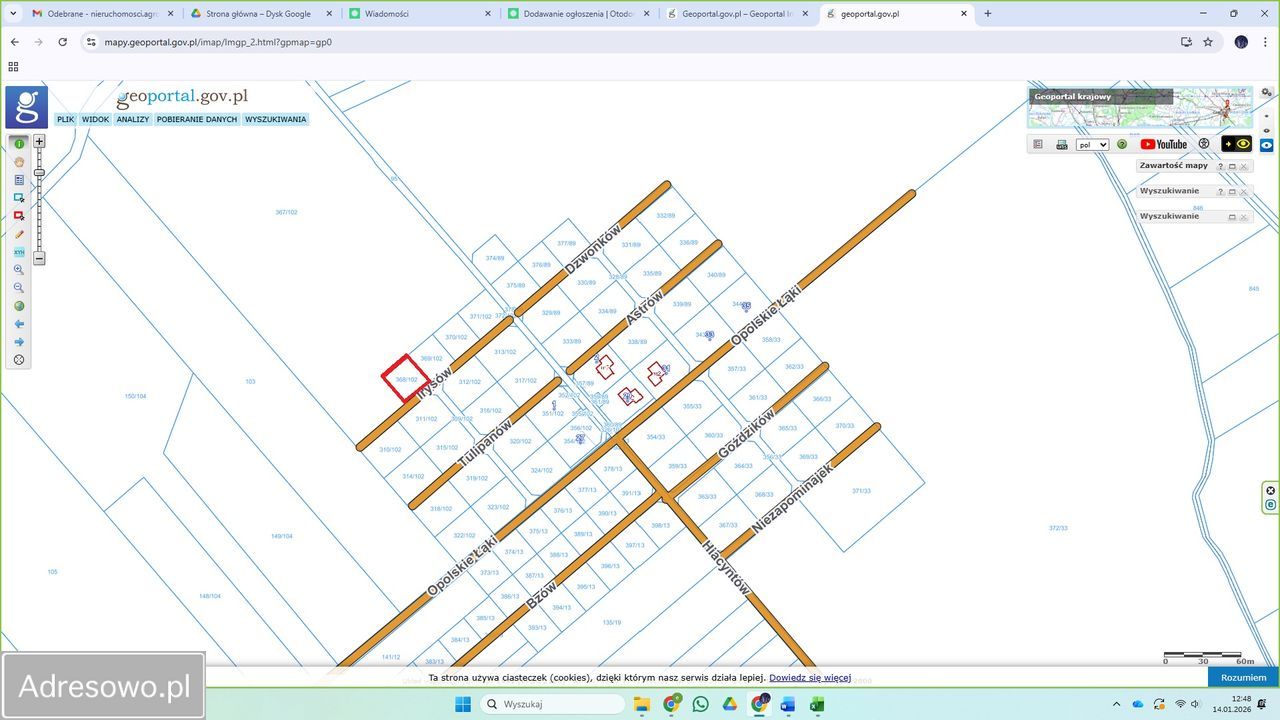The height and width of the screenshot is (720, 1280).
Task: Open the ANALIZY menu
Action: (132, 119)
